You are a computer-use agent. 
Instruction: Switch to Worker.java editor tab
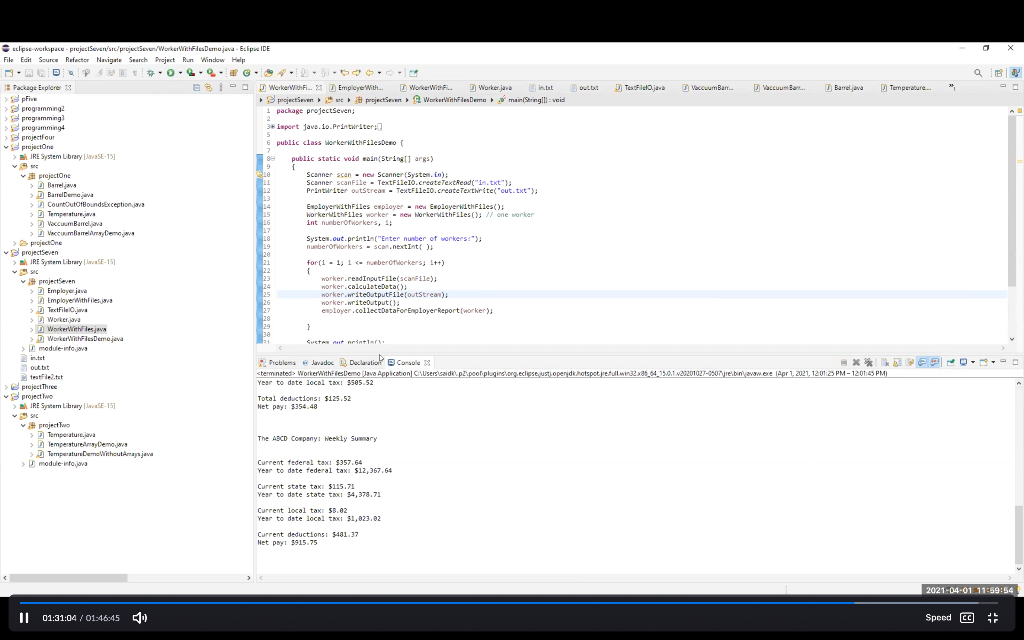pos(494,87)
